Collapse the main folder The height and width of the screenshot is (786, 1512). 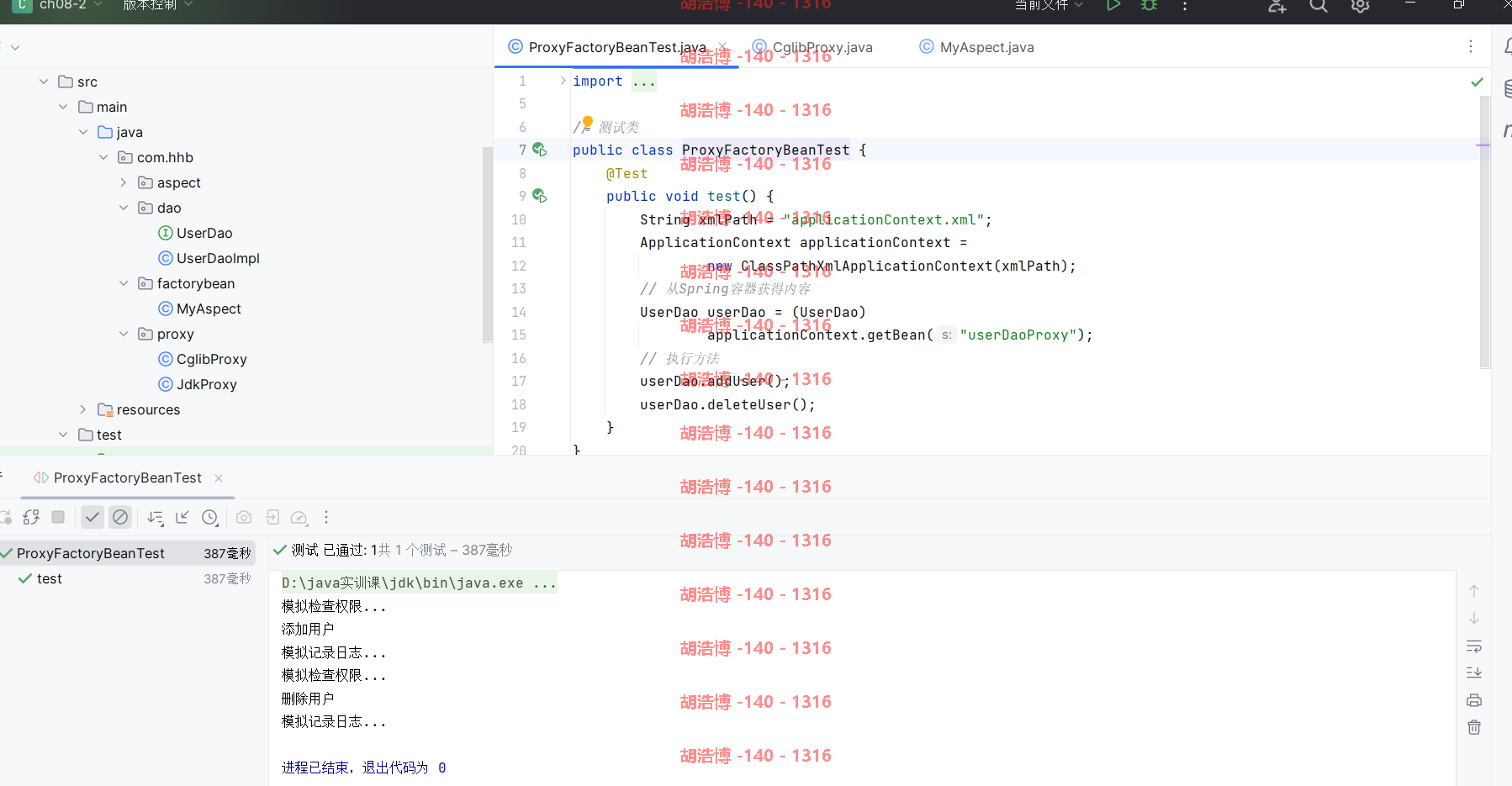pyautogui.click(x=63, y=107)
